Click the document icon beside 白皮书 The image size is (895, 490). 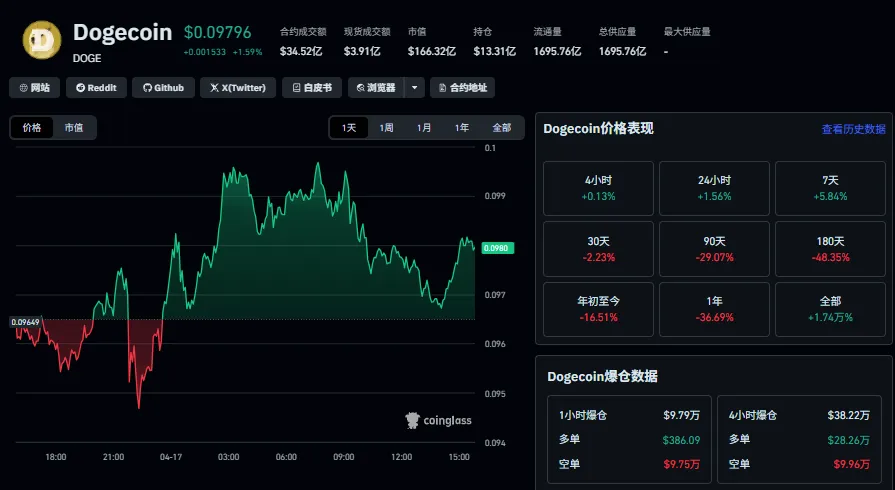tap(296, 88)
